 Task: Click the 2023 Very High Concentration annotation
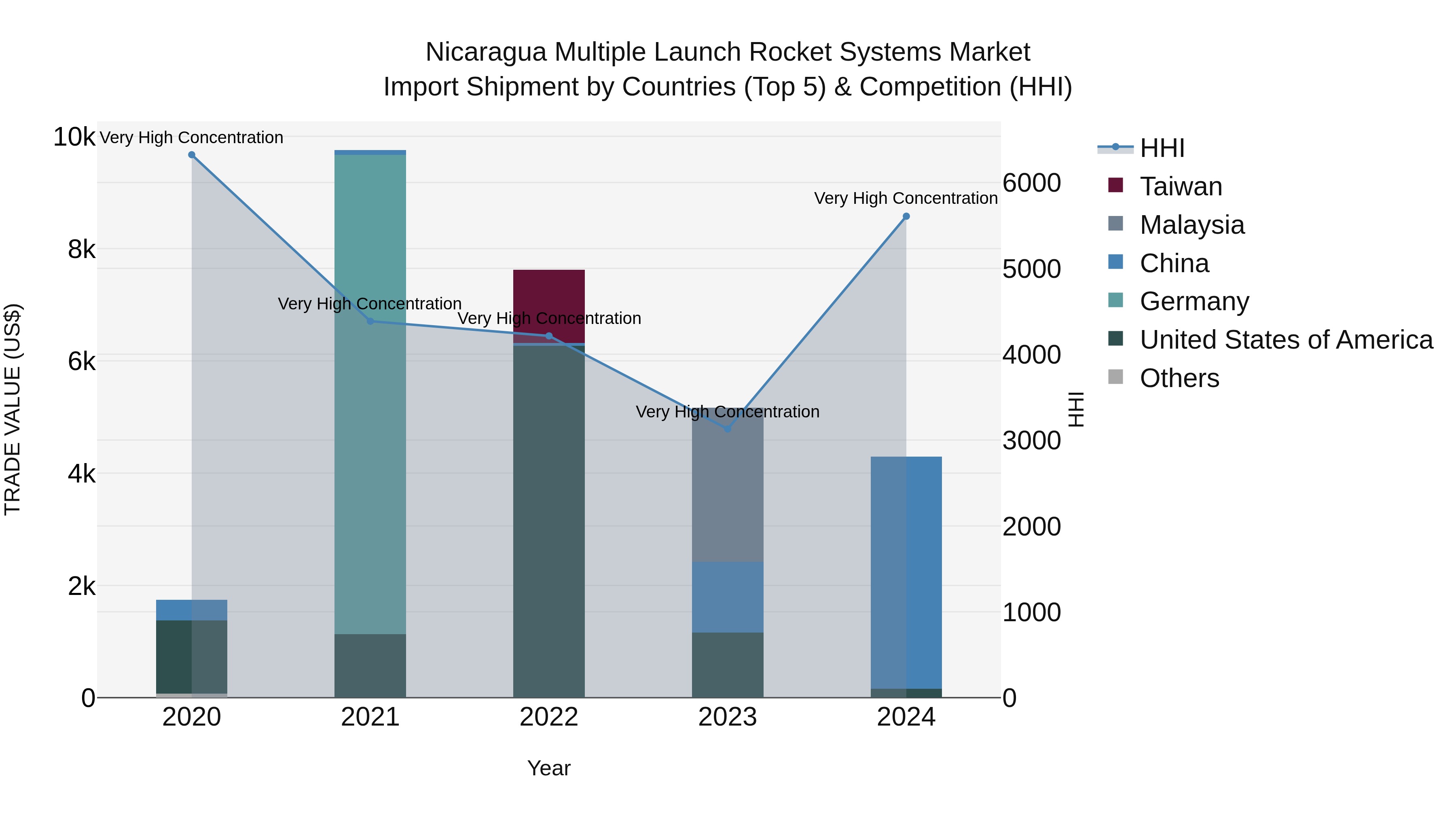point(728,411)
